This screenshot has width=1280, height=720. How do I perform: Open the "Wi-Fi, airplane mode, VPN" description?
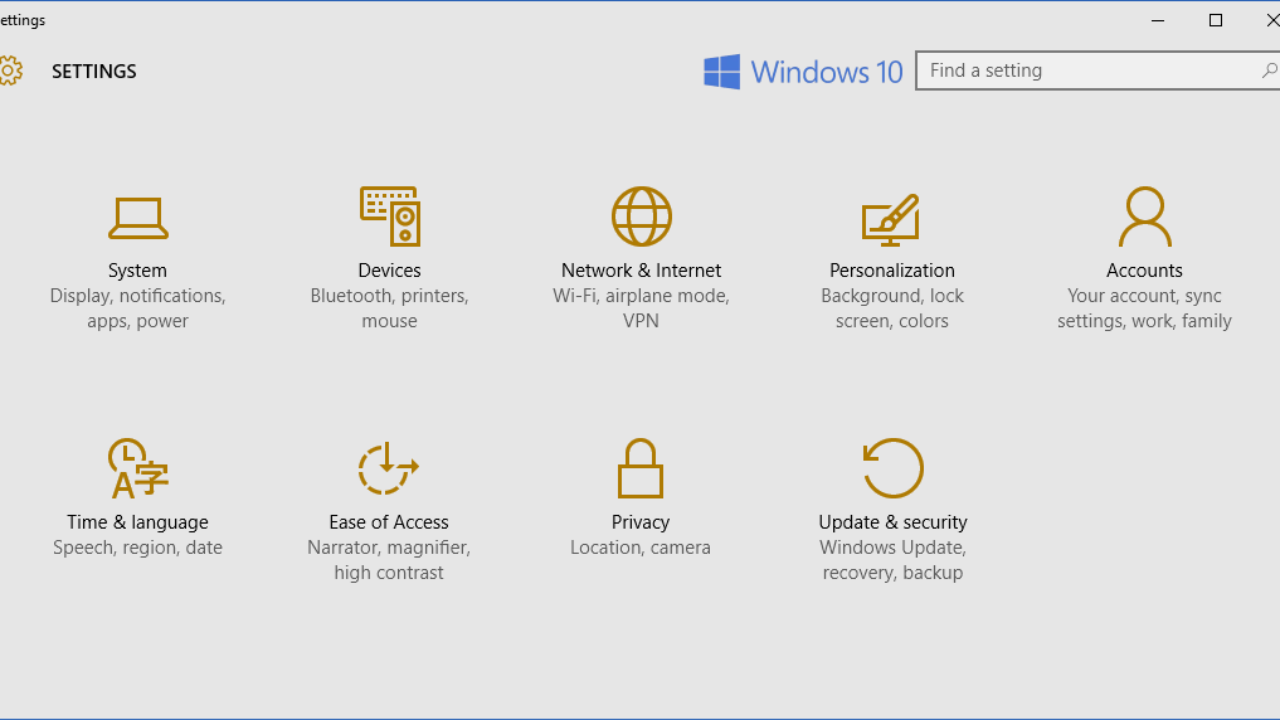[x=641, y=308]
